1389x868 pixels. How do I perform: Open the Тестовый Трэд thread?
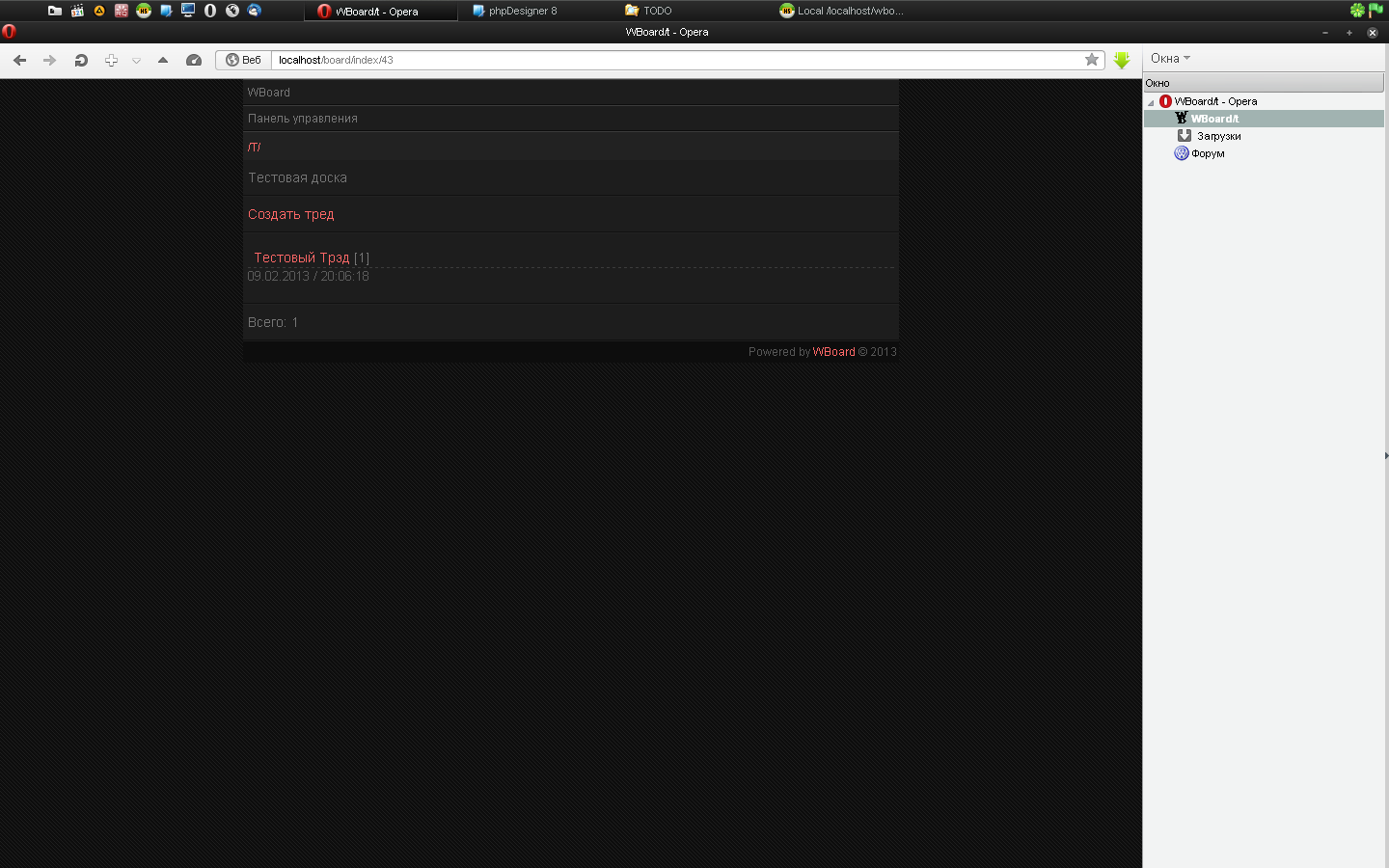click(x=302, y=258)
